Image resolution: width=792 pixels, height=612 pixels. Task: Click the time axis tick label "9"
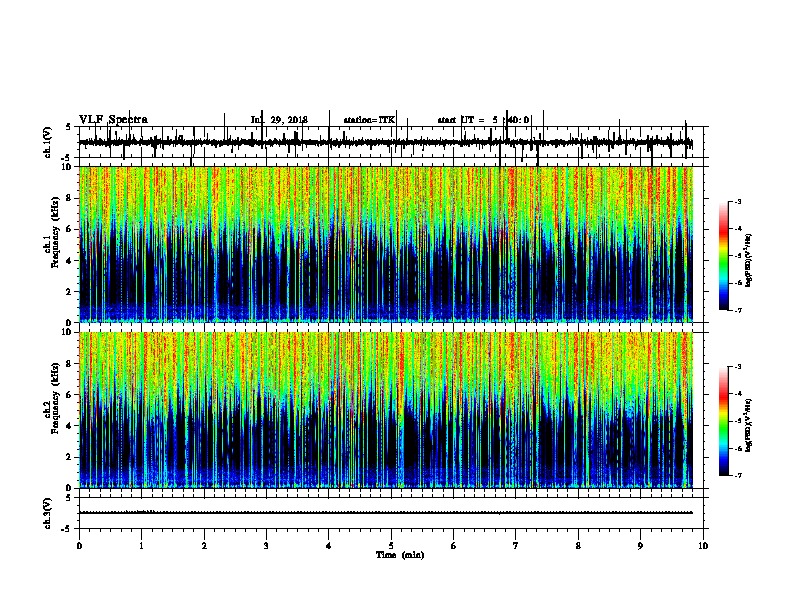[640, 546]
